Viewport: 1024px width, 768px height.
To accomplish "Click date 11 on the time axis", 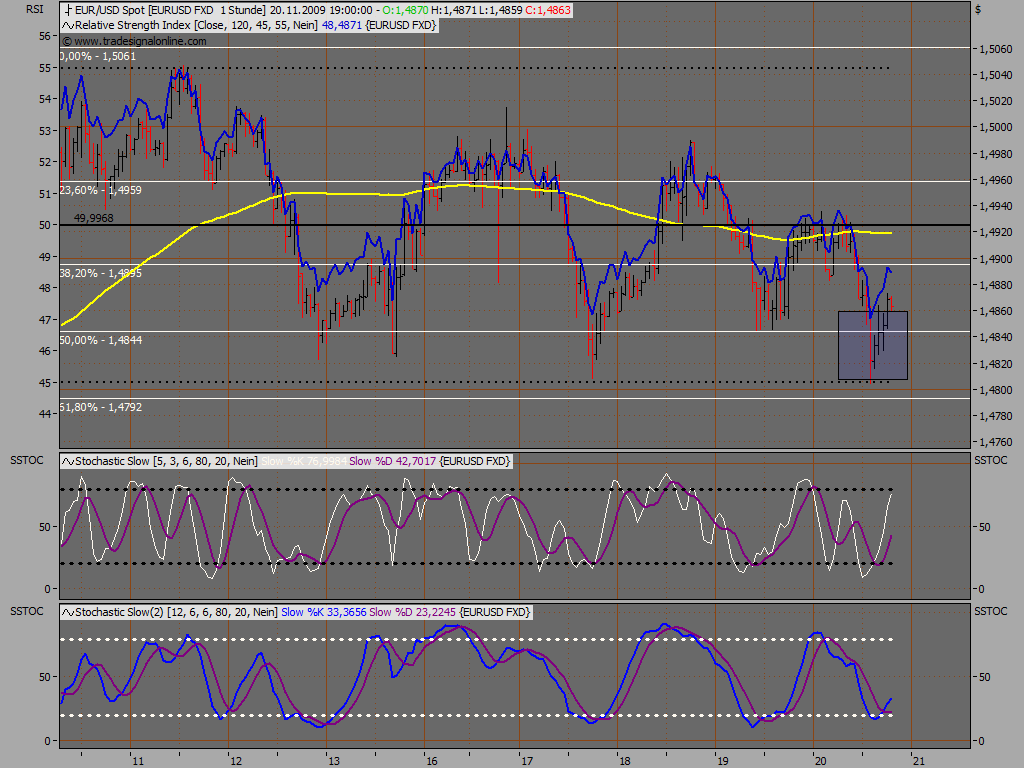I will [137, 761].
